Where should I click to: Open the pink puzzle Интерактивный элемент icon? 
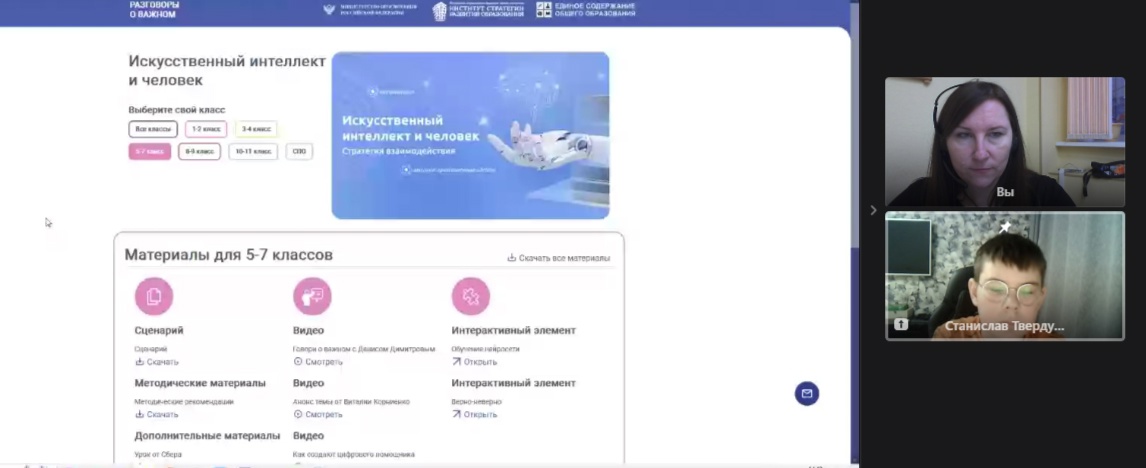coord(471,296)
